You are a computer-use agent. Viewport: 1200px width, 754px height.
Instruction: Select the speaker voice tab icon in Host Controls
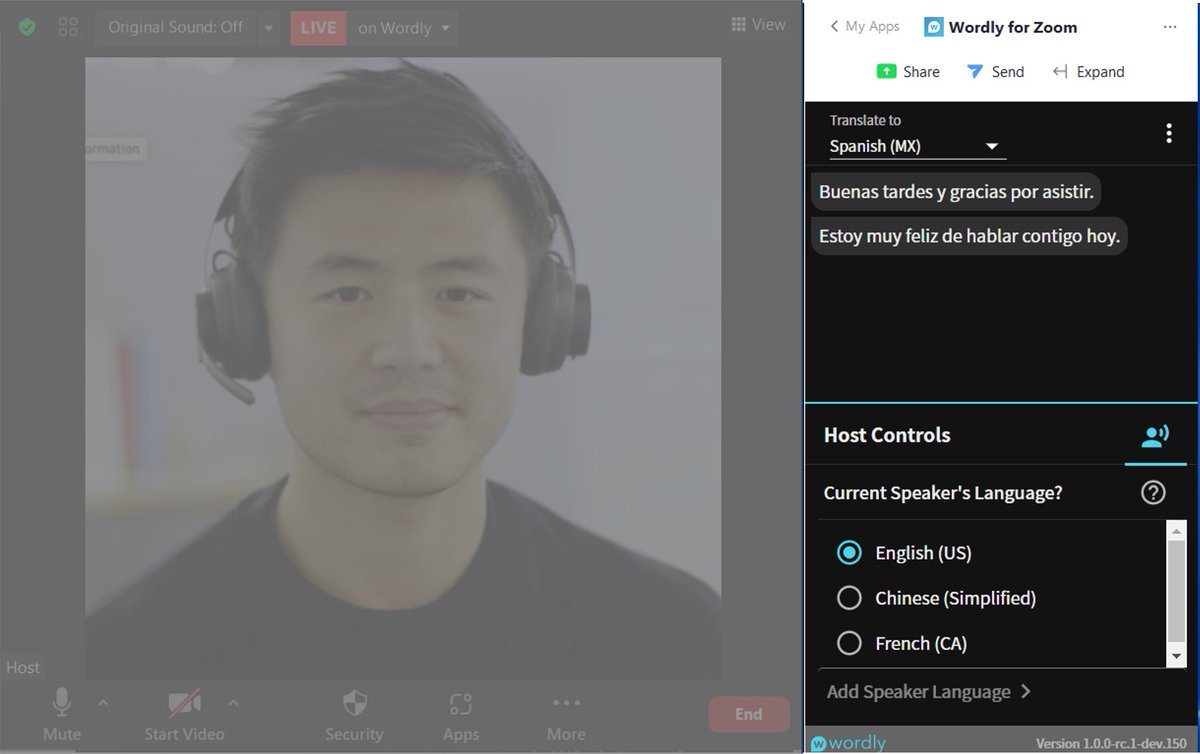(x=1155, y=436)
